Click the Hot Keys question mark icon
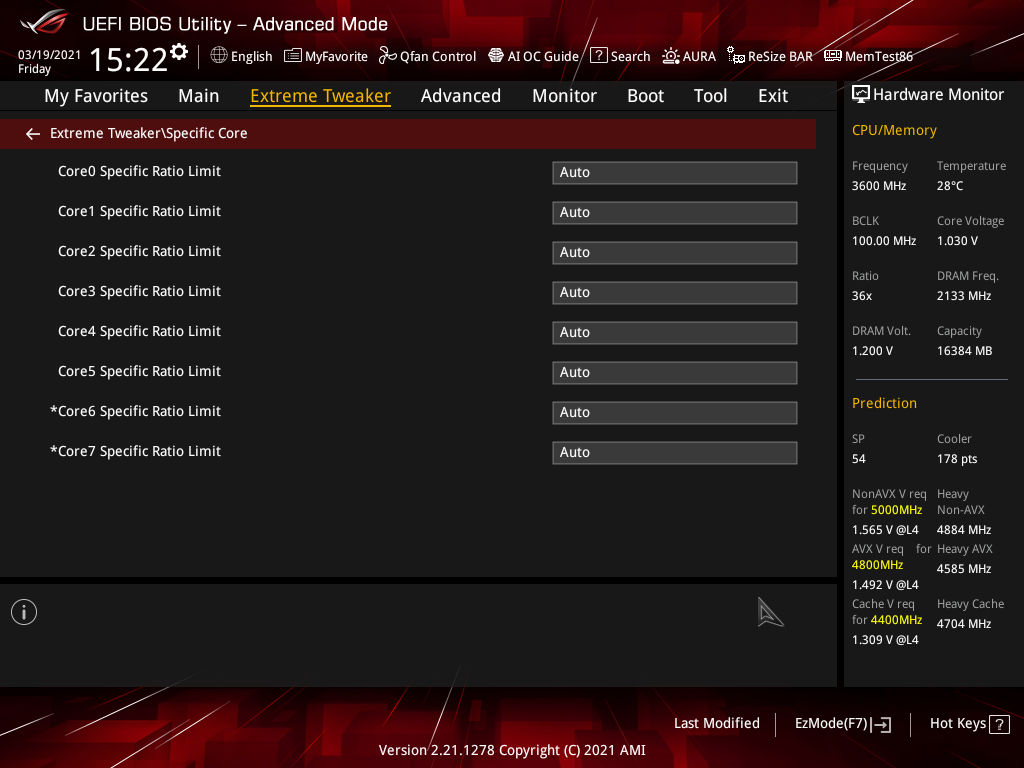The image size is (1024, 768). click(999, 724)
